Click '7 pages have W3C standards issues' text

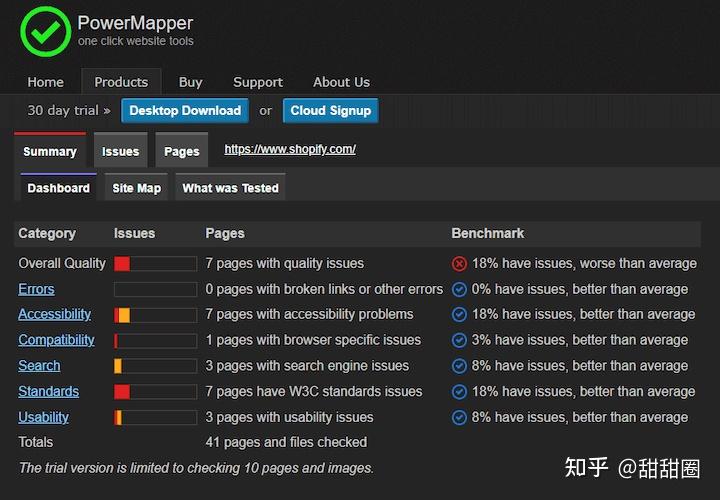(x=314, y=392)
